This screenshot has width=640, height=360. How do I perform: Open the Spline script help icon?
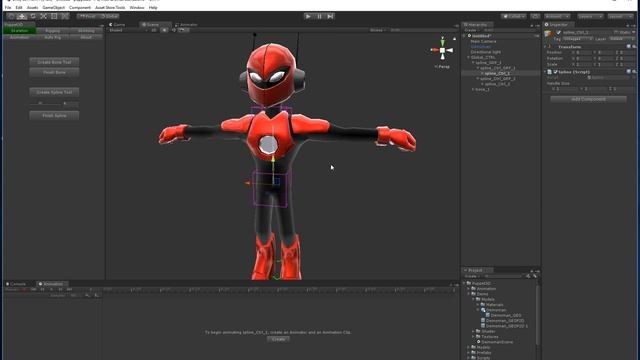(x=629, y=72)
